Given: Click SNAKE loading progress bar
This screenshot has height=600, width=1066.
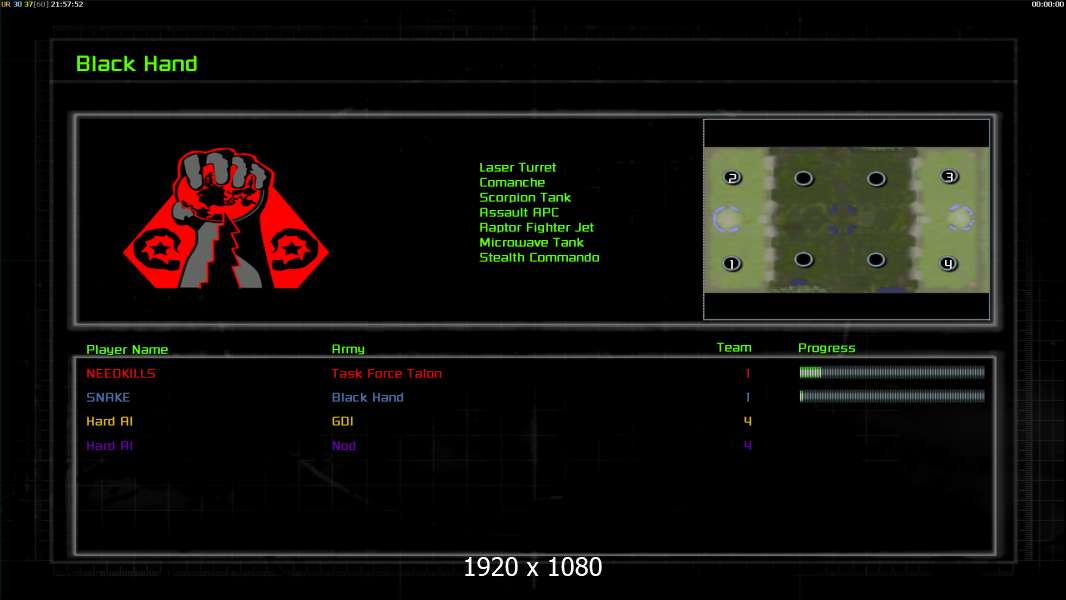Looking at the screenshot, I should click(x=892, y=396).
